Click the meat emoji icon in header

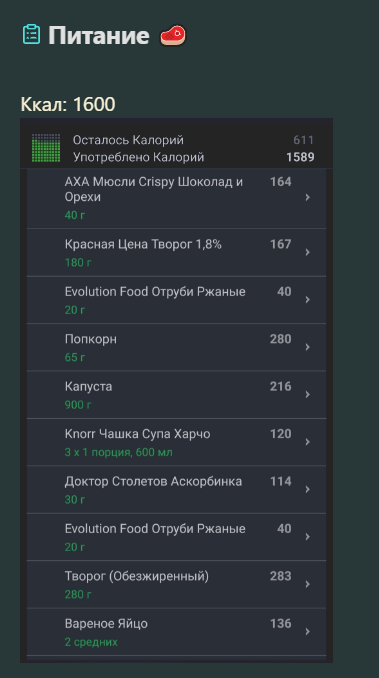pos(173,35)
